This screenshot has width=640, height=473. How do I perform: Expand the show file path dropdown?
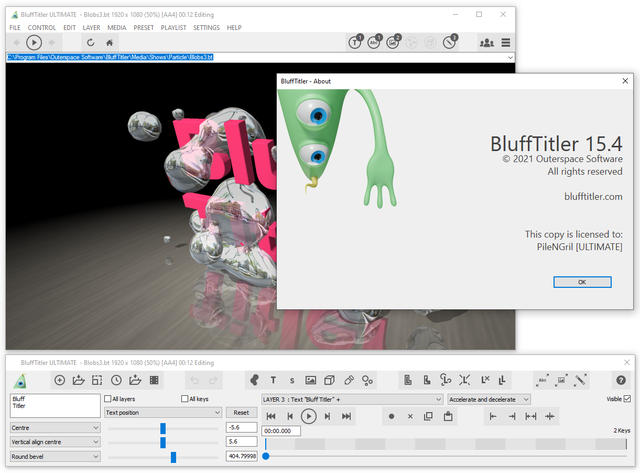(510, 58)
